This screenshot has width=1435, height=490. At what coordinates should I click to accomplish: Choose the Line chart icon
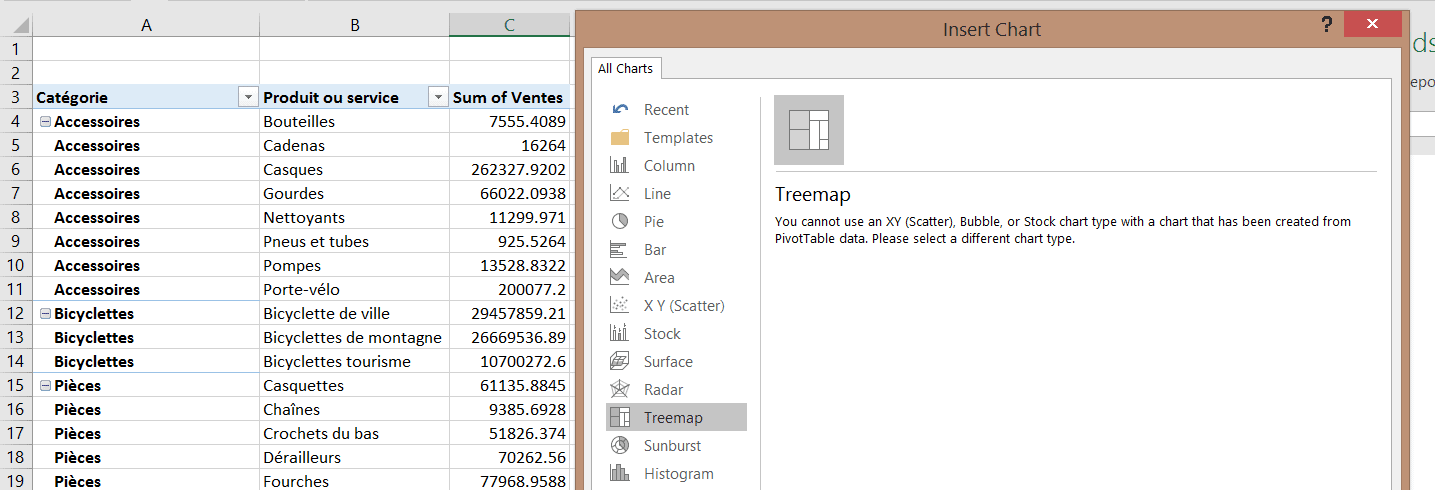click(620, 194)
